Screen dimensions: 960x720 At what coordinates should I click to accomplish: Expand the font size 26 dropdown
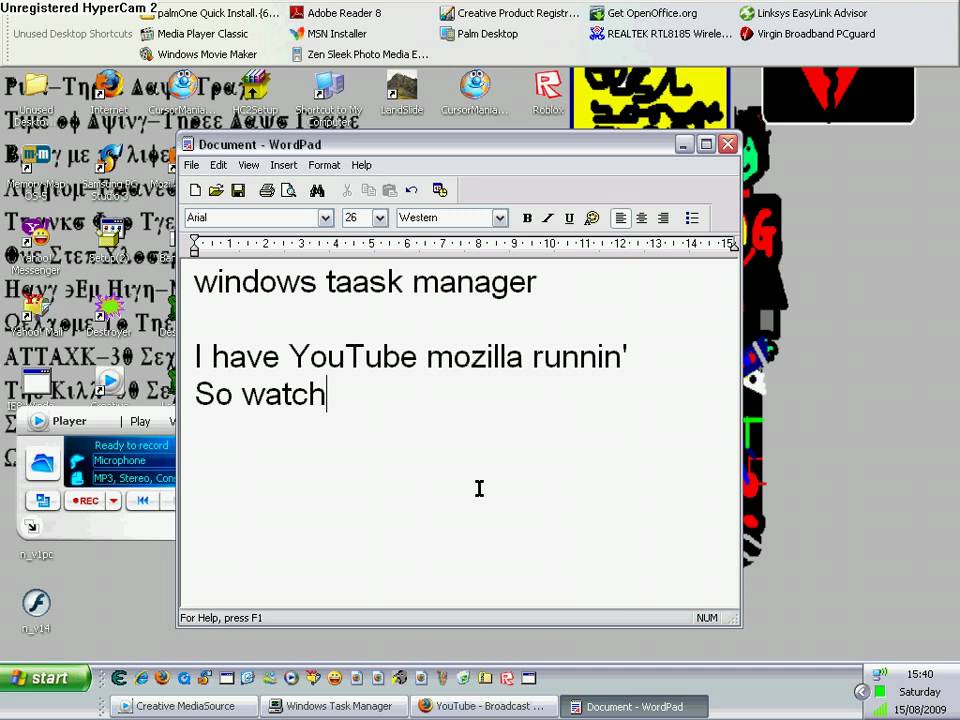coord(380,218)
